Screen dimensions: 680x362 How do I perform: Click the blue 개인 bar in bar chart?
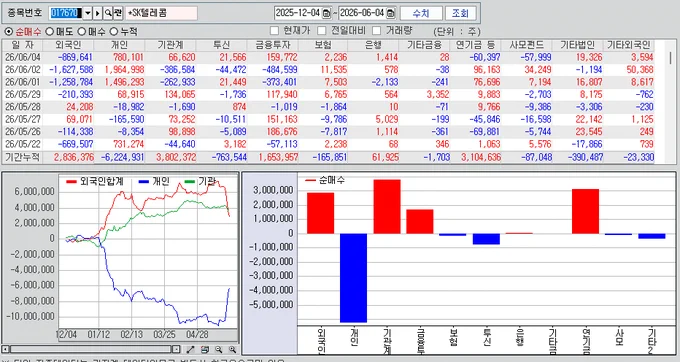(353, 278)
